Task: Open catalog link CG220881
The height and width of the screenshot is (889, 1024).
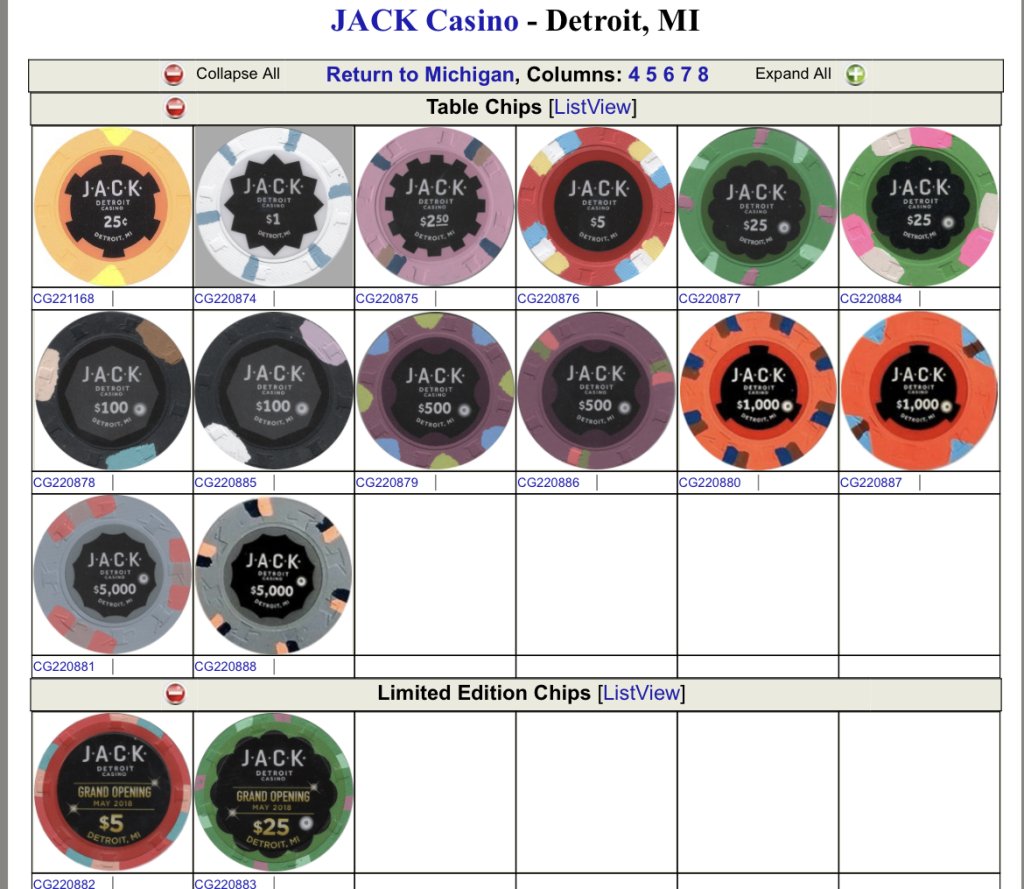Action: (63, 667)
